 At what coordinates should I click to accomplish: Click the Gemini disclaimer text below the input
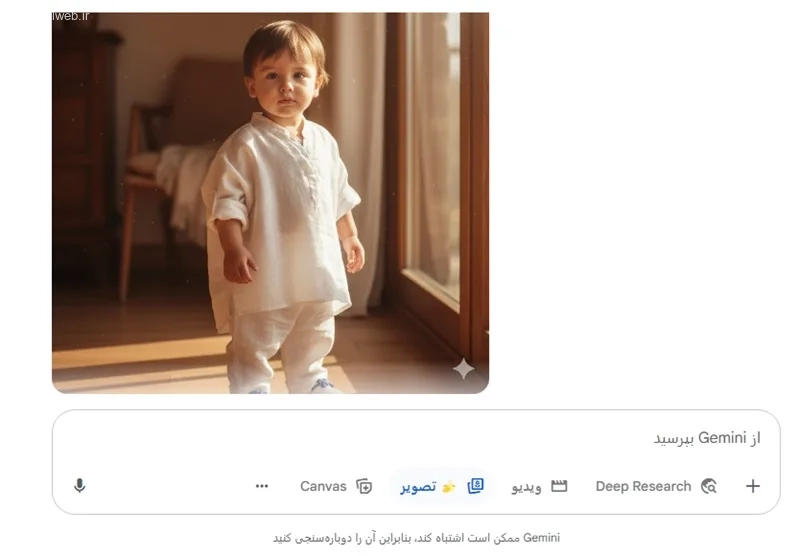[416, 538]
